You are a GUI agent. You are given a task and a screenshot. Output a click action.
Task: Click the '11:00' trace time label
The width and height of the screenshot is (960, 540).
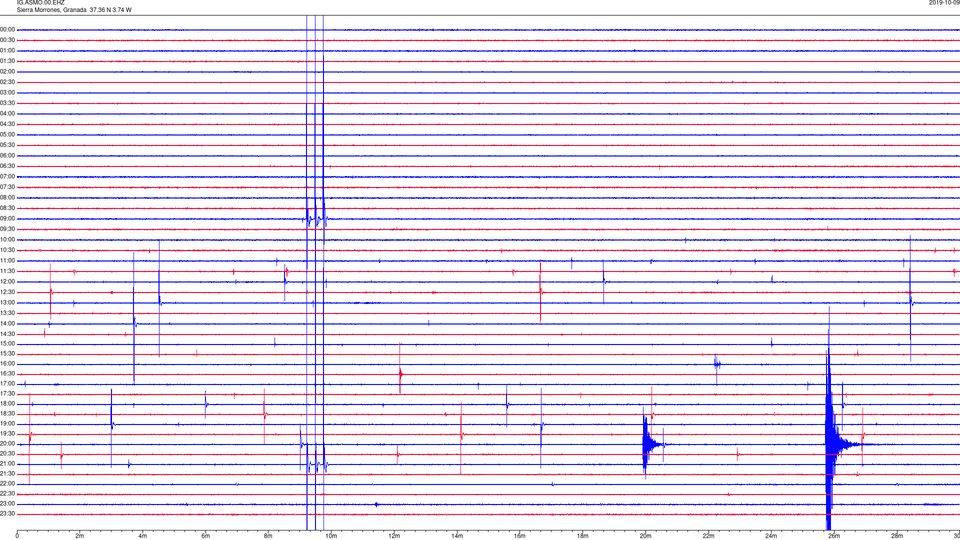tap(7, 261)
